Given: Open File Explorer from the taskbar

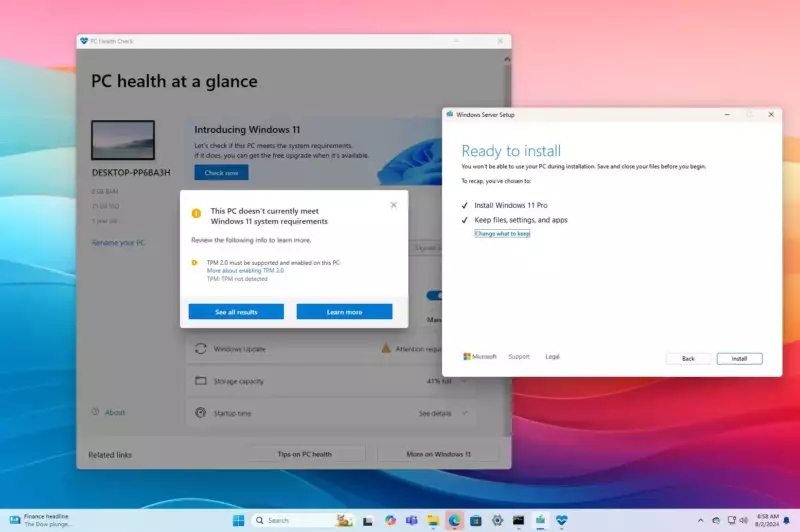Looking at the screenshot, I should (433, 520).
